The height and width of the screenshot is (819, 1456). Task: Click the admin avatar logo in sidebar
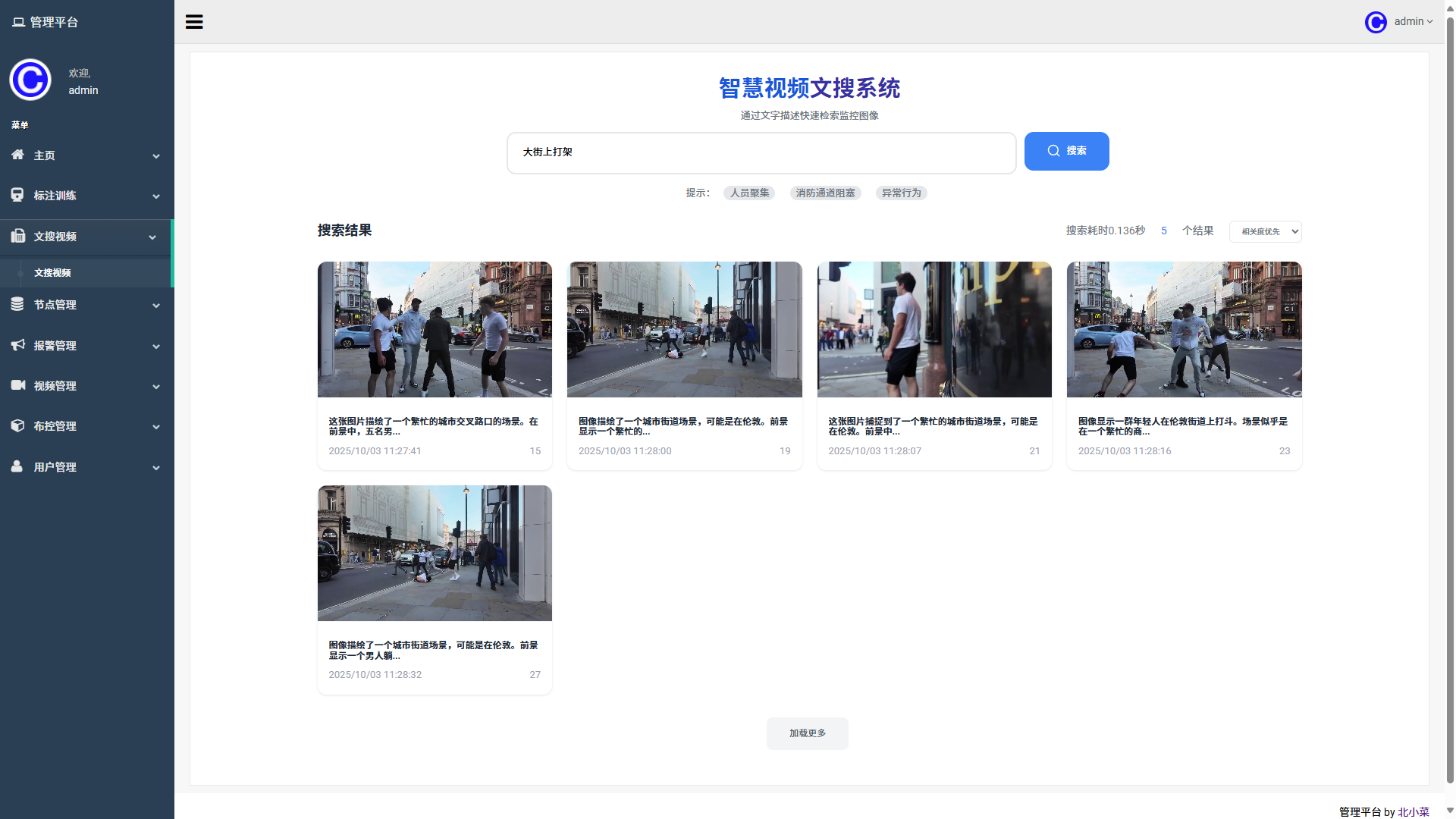[30, 80]
